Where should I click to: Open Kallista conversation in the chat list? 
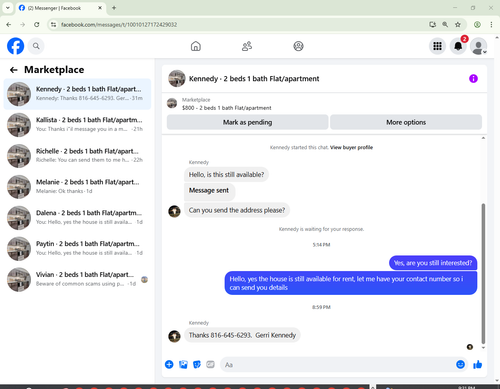pyautogui.click(x=77, y=125)
